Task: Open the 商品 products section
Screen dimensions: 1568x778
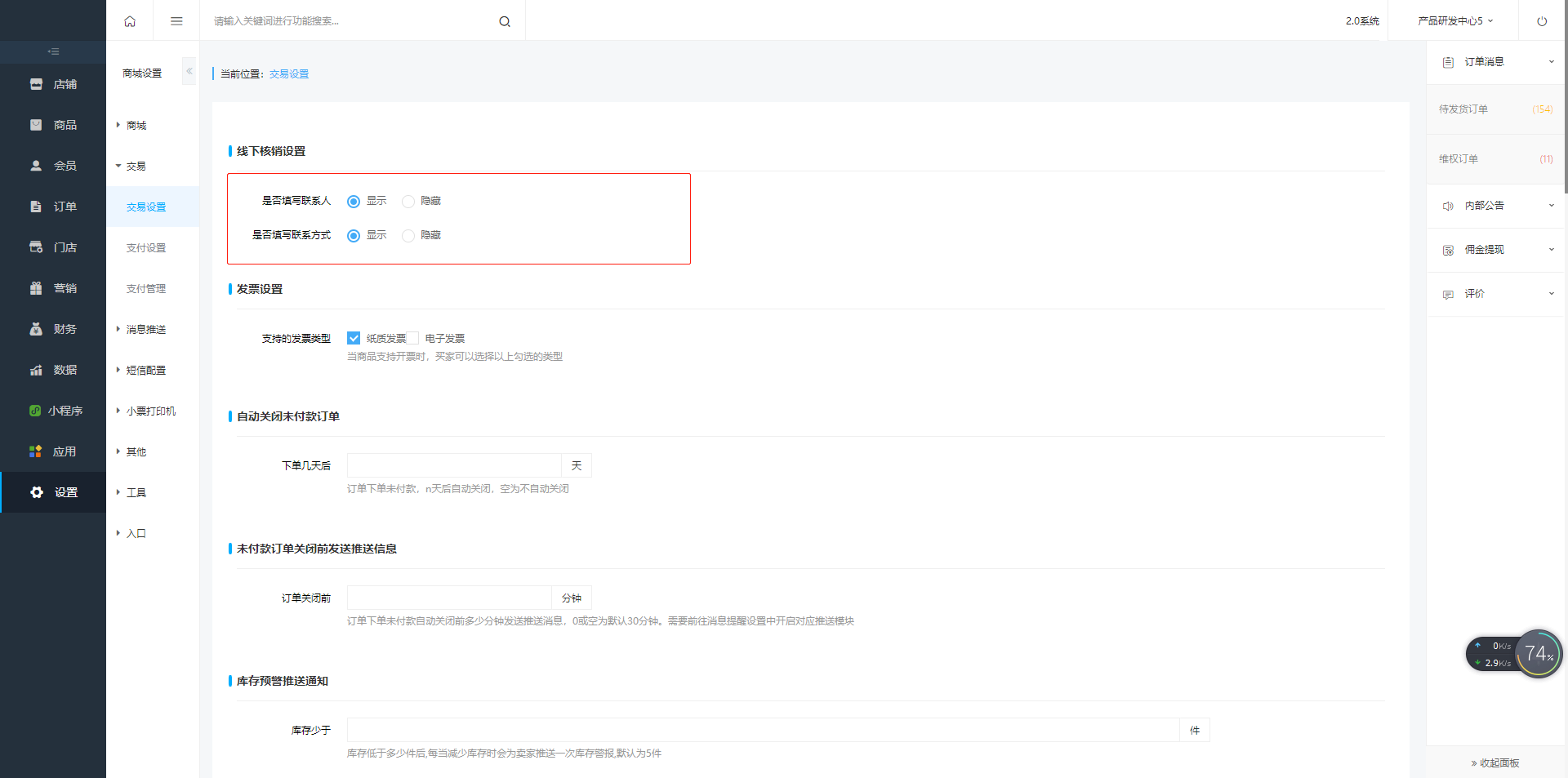Action: pos(53,125)
